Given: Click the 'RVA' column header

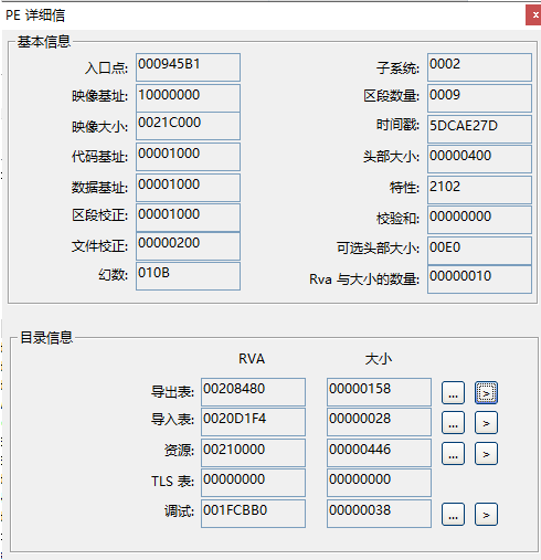Looking at the screenshot, I should [x=252, y=359].
